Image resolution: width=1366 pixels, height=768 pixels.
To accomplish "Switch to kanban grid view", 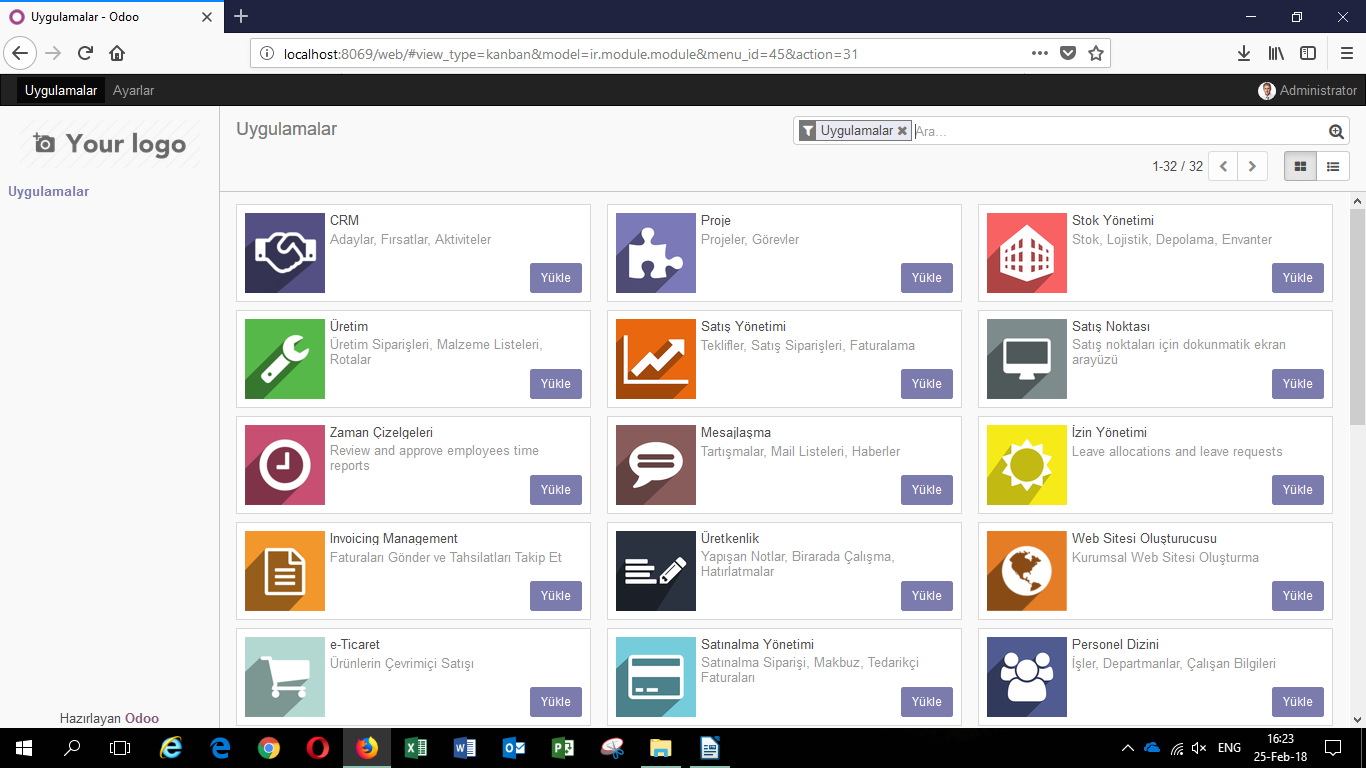I will [x=1300, y=166].
